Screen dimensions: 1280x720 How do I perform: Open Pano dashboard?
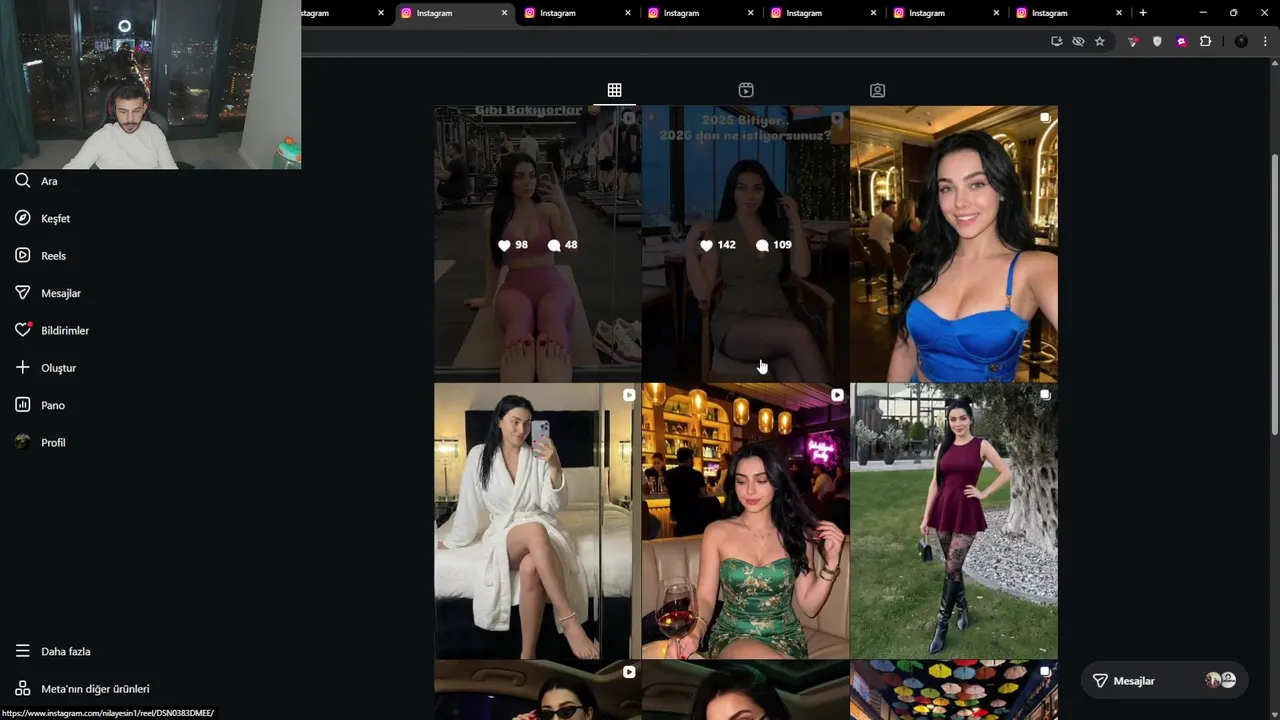tap(39, 405)
